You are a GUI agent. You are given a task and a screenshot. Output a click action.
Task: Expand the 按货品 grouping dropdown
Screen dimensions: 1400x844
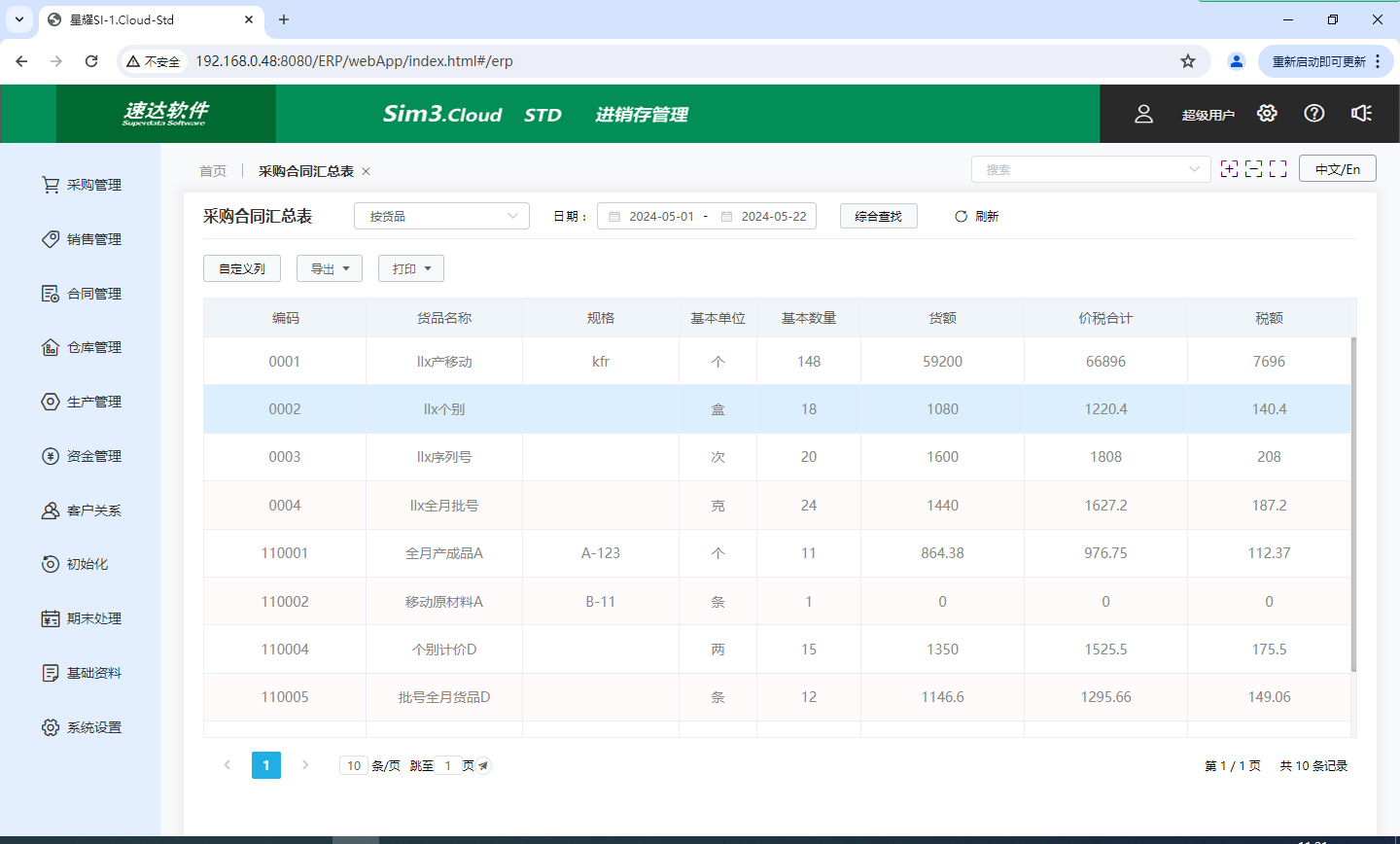[441, 216]
